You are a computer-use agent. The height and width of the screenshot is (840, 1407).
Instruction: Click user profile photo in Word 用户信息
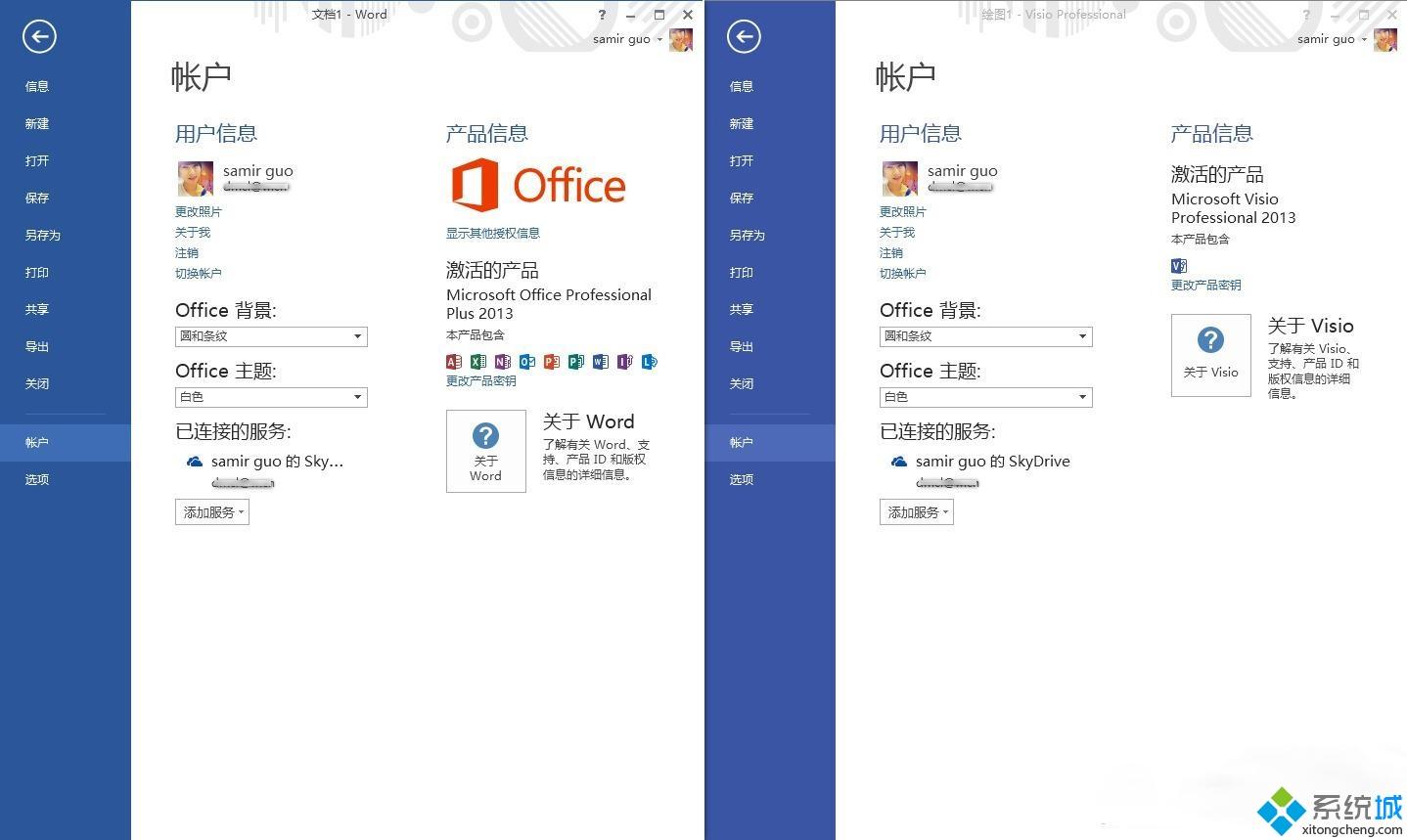196,179
